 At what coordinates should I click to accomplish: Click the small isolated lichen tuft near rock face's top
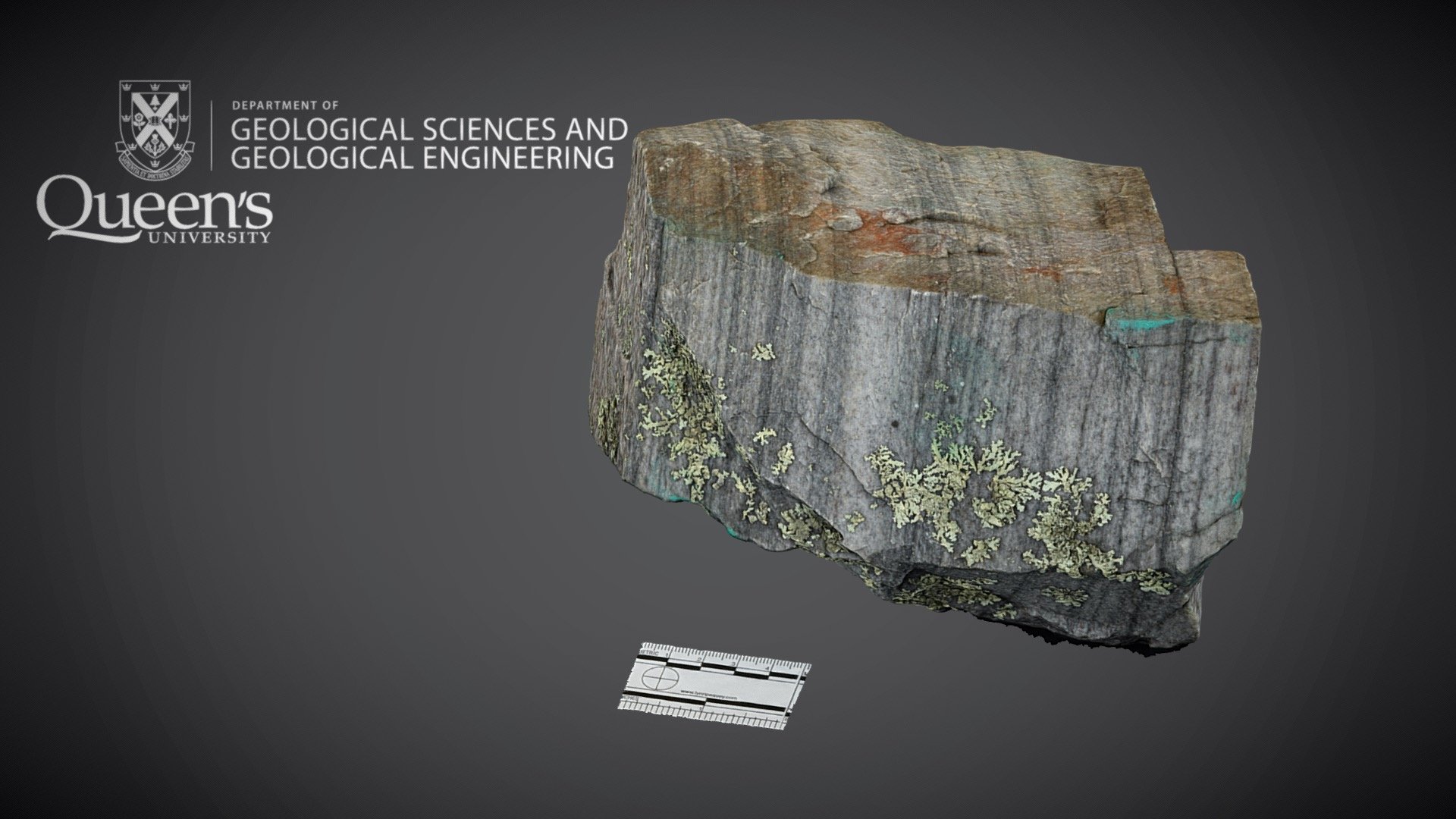coord(761,352)
